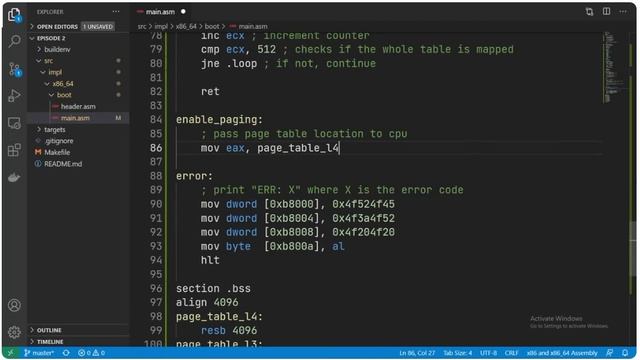Click the 'enable_paging:' label
The width and height of the screenshot is (640, 360).
(x=219, y=120)
